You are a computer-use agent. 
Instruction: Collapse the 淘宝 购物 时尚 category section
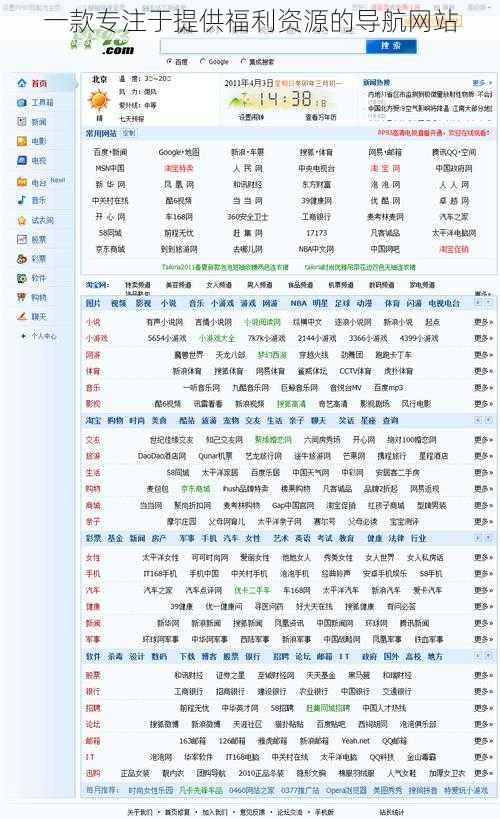coord(478,420)
